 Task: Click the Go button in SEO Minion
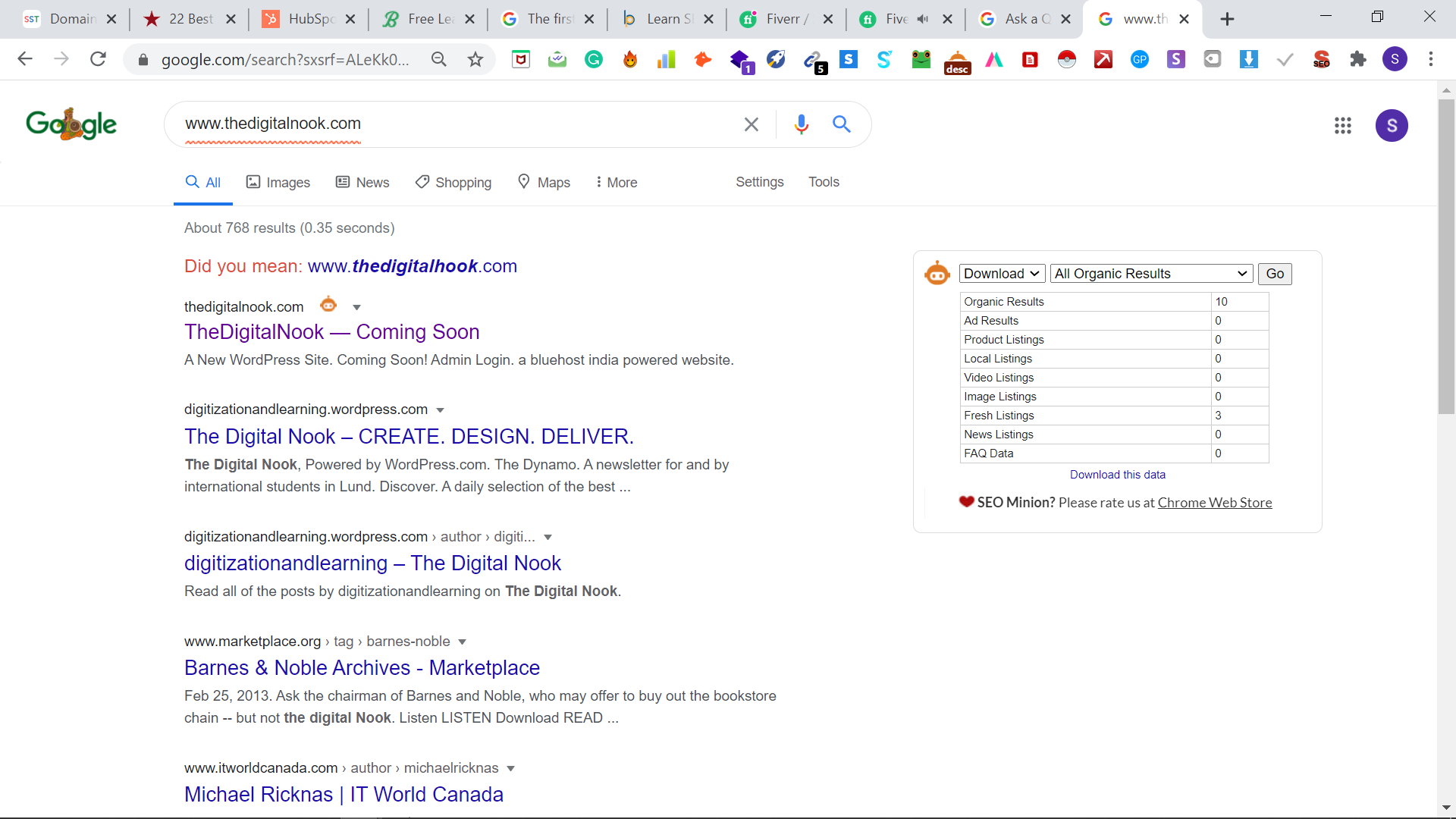[x=1275, y=274]
